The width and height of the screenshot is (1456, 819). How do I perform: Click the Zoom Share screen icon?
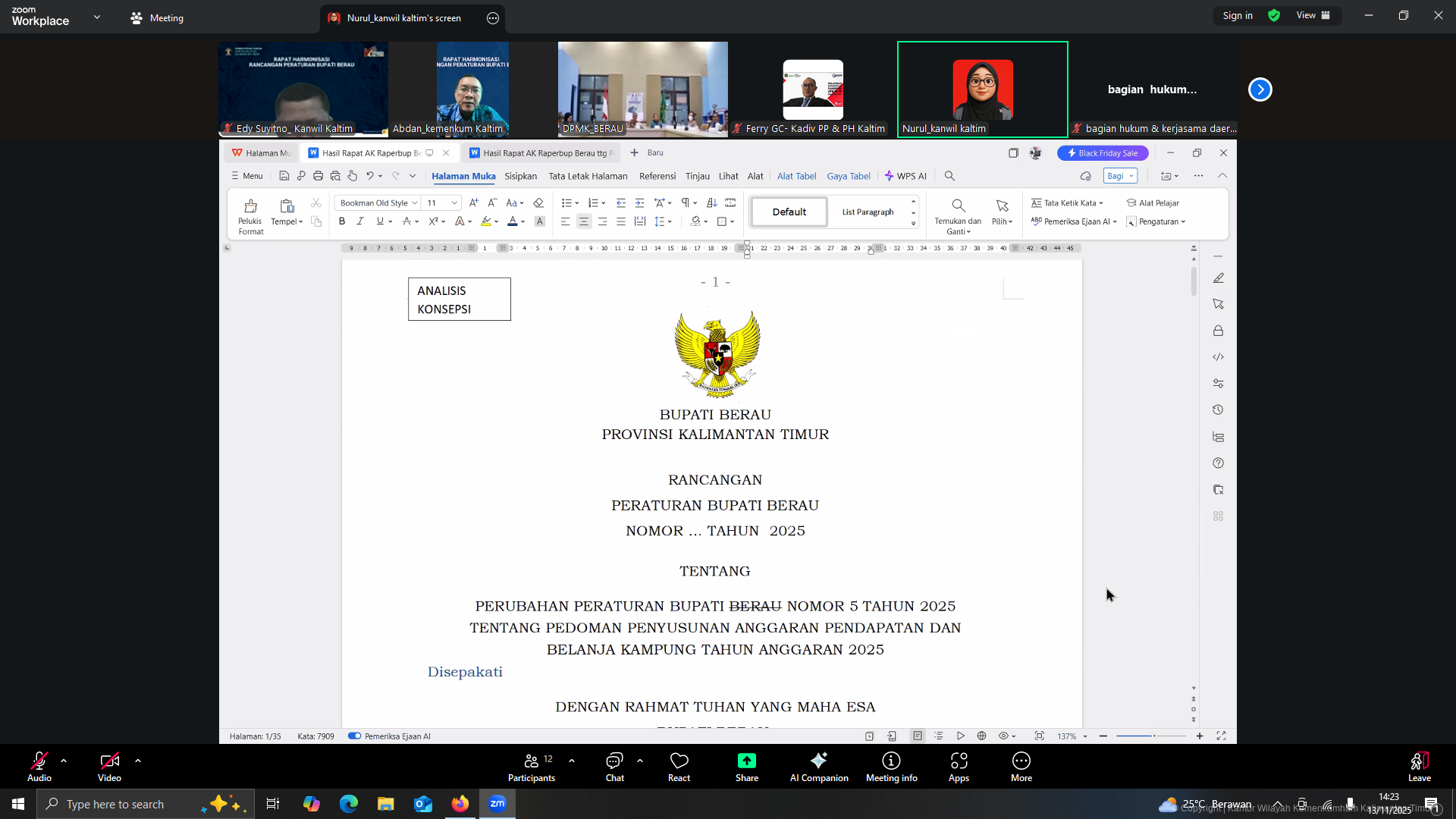(746, 761)
